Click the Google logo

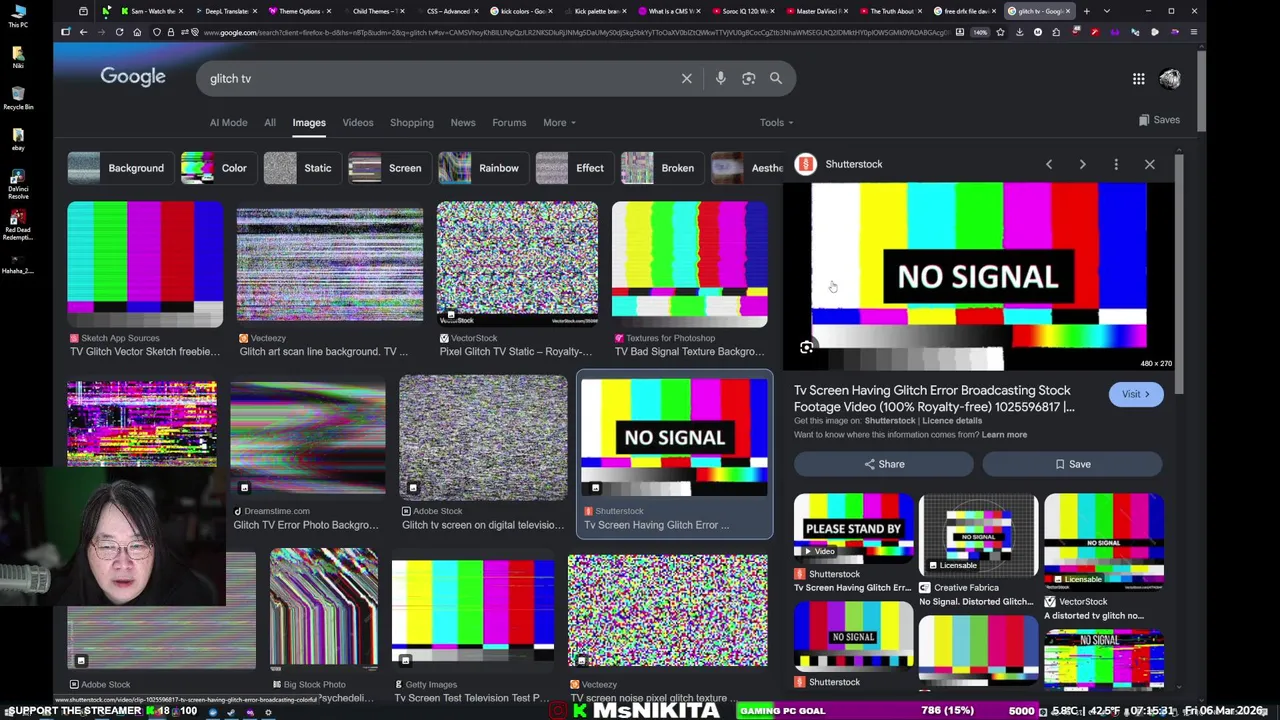(x=133, y=77)
